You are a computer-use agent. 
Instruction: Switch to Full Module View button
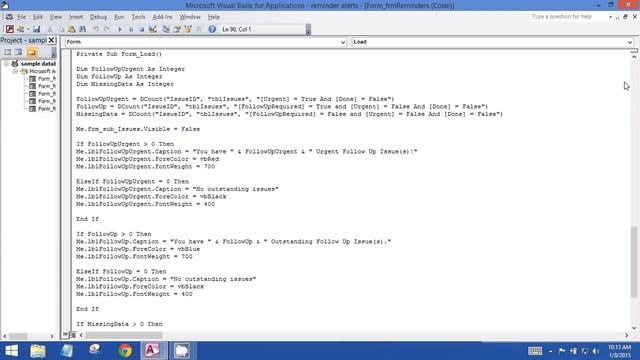[73, 335]
